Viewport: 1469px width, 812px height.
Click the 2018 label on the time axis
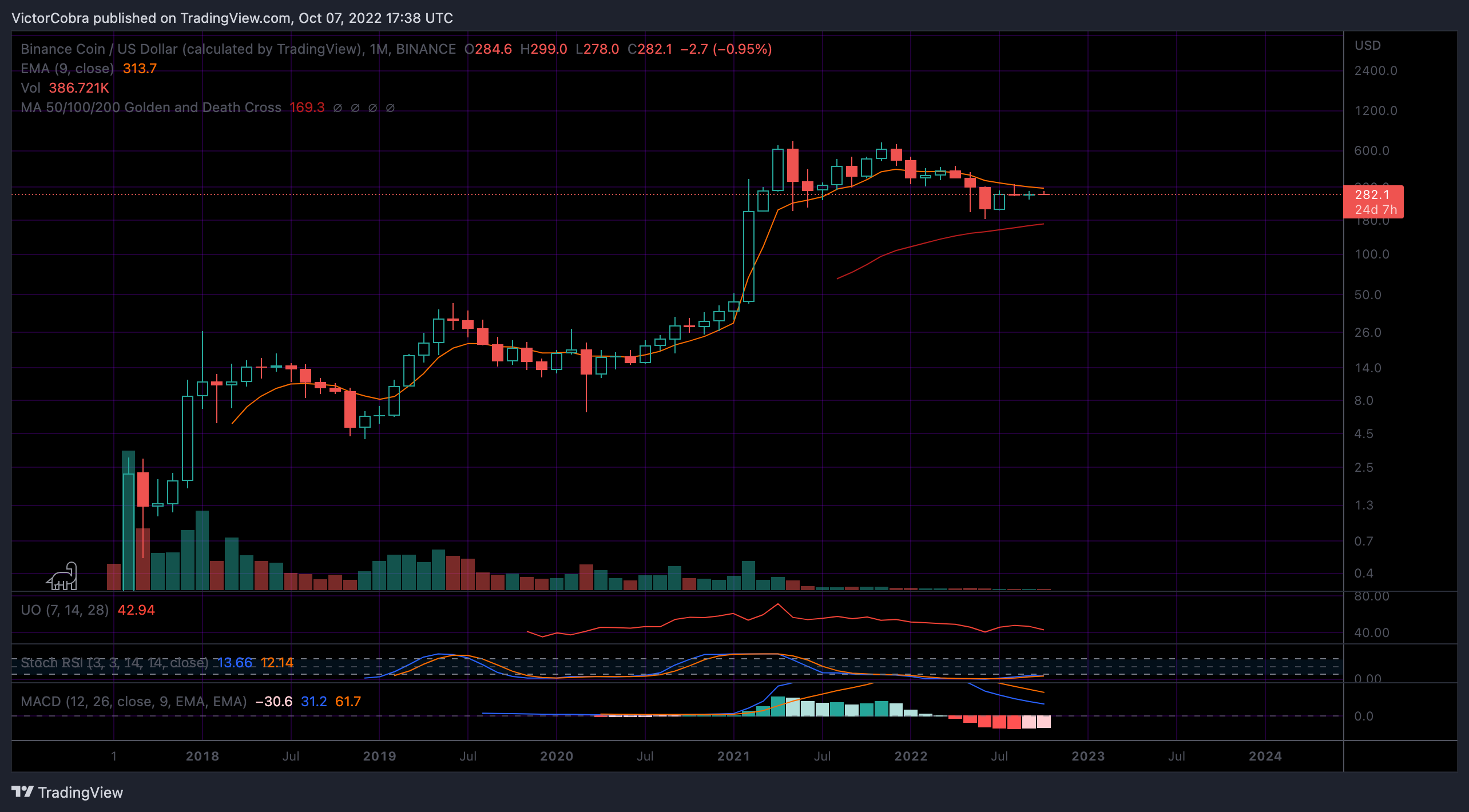203,756
